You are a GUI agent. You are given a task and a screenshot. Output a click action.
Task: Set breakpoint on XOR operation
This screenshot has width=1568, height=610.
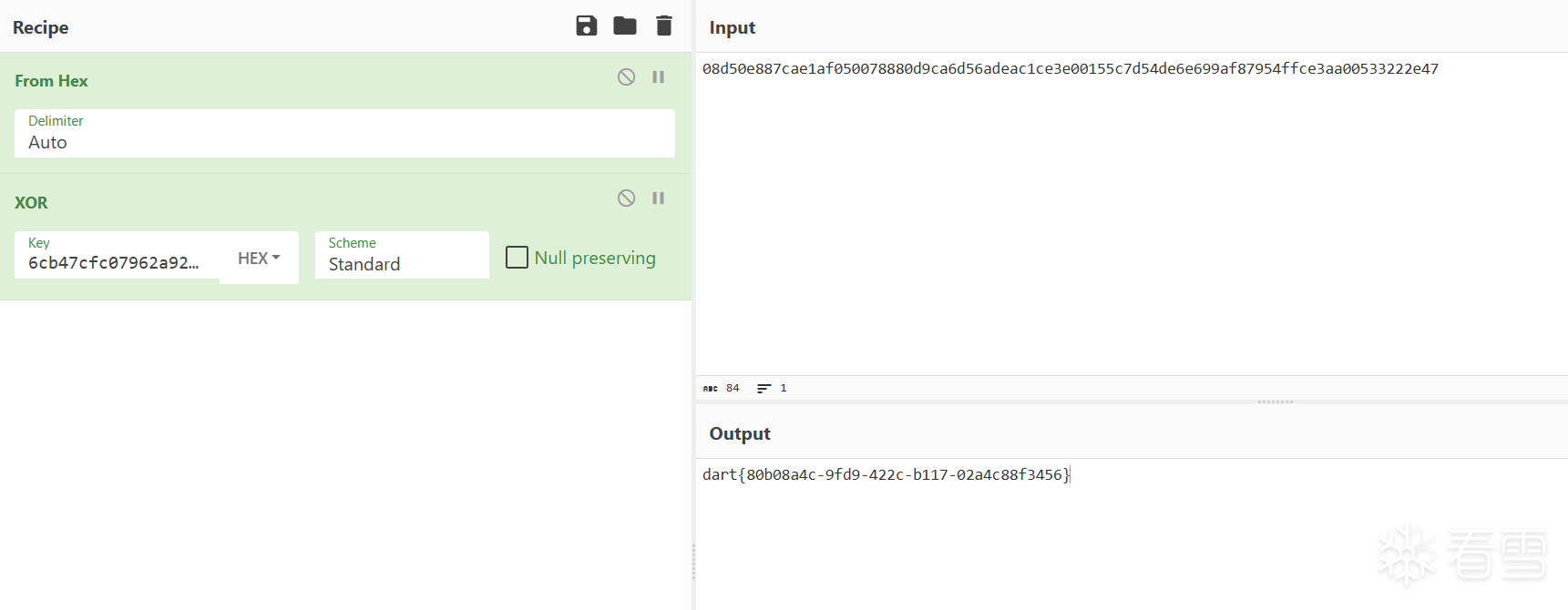click(x=658, y=198)
